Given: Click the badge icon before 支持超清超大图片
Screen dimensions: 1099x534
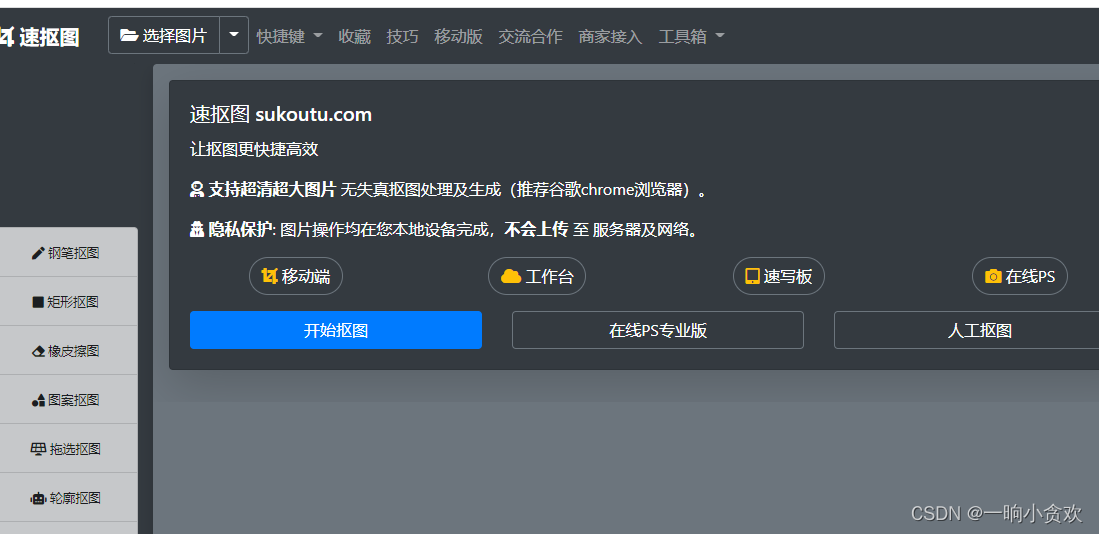Looking at the screenshot, I should [197, 190].
